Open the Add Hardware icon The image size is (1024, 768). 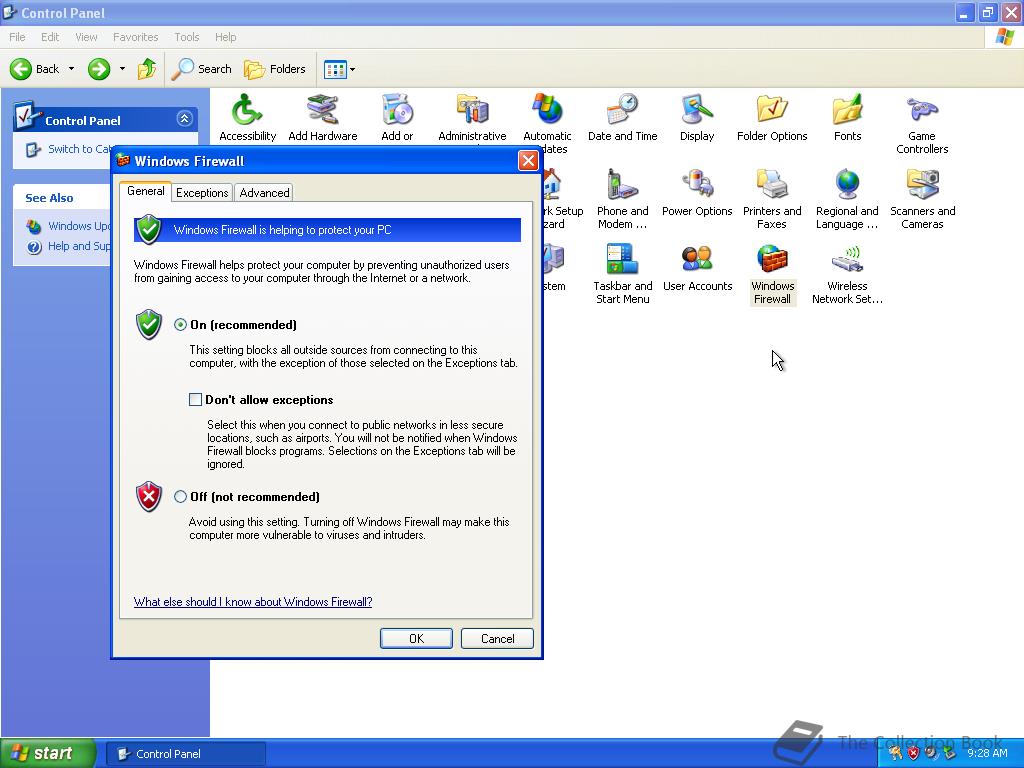pyautogui.click(x=322, y=110)
